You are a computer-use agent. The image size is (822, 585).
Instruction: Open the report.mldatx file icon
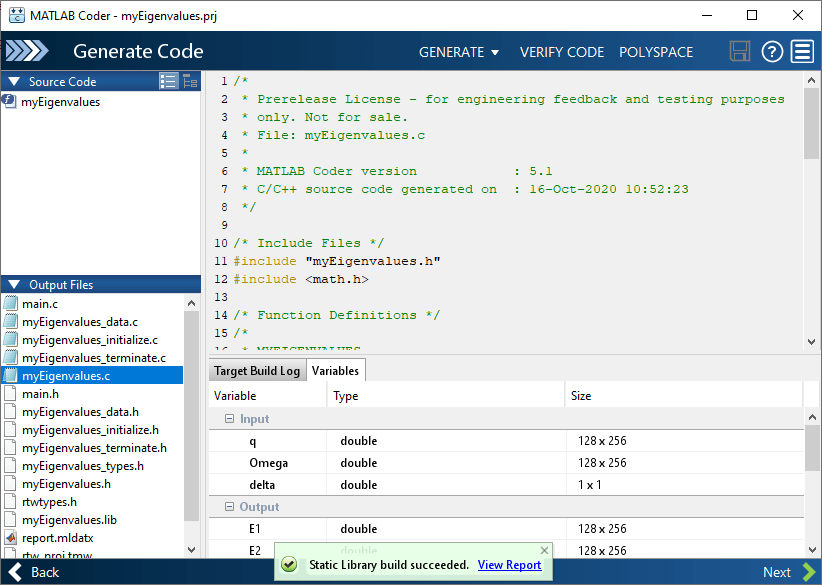click(x=10, y=537)
